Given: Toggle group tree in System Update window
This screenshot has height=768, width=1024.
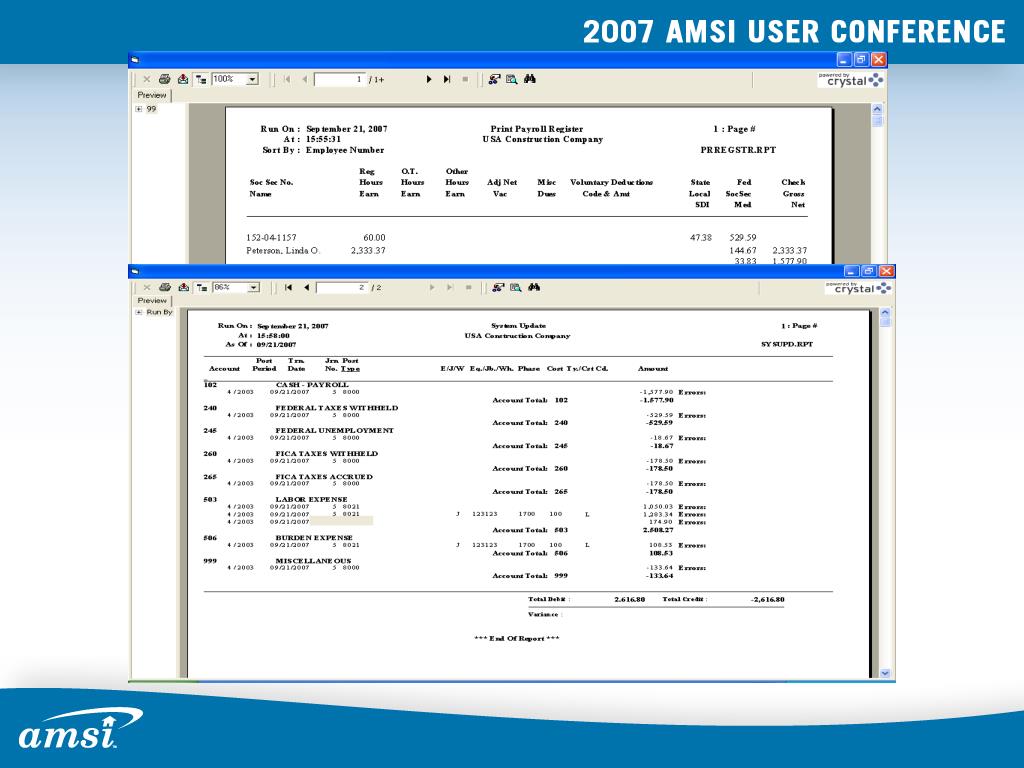Looking at the screenshot, I should (x=202, y=287).
